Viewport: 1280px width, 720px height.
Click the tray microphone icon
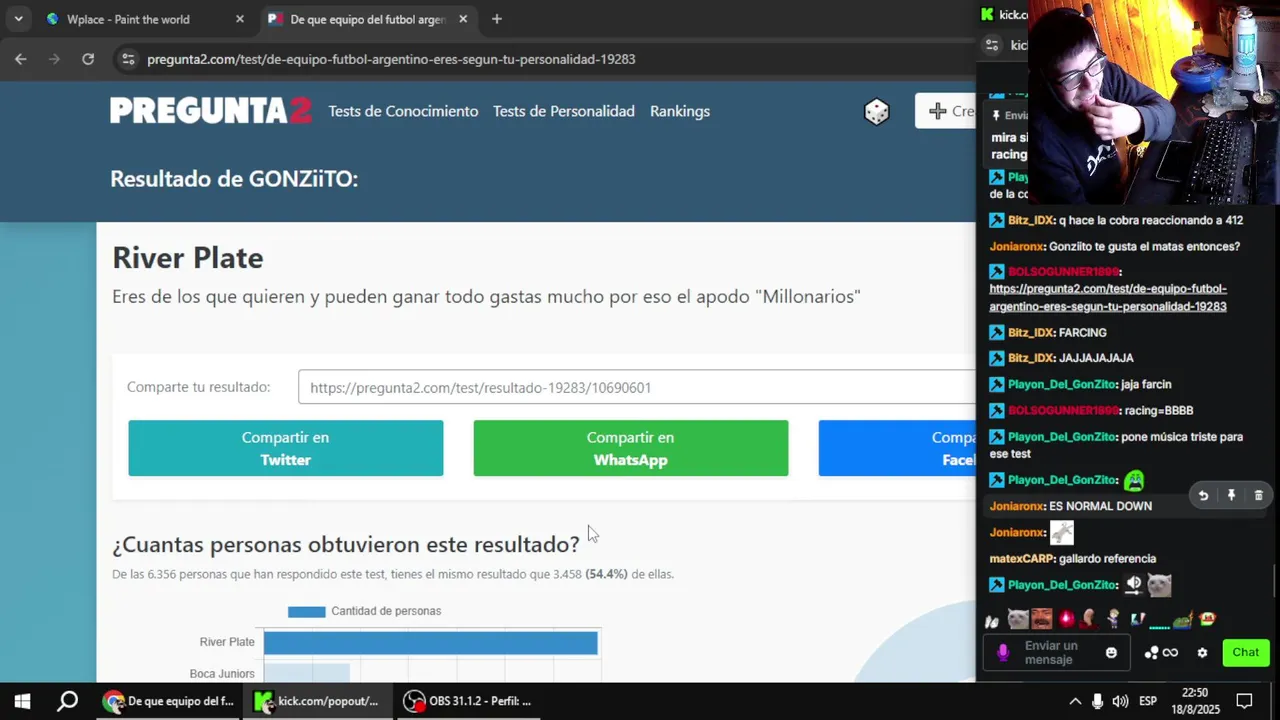(x=1098, y=701)
